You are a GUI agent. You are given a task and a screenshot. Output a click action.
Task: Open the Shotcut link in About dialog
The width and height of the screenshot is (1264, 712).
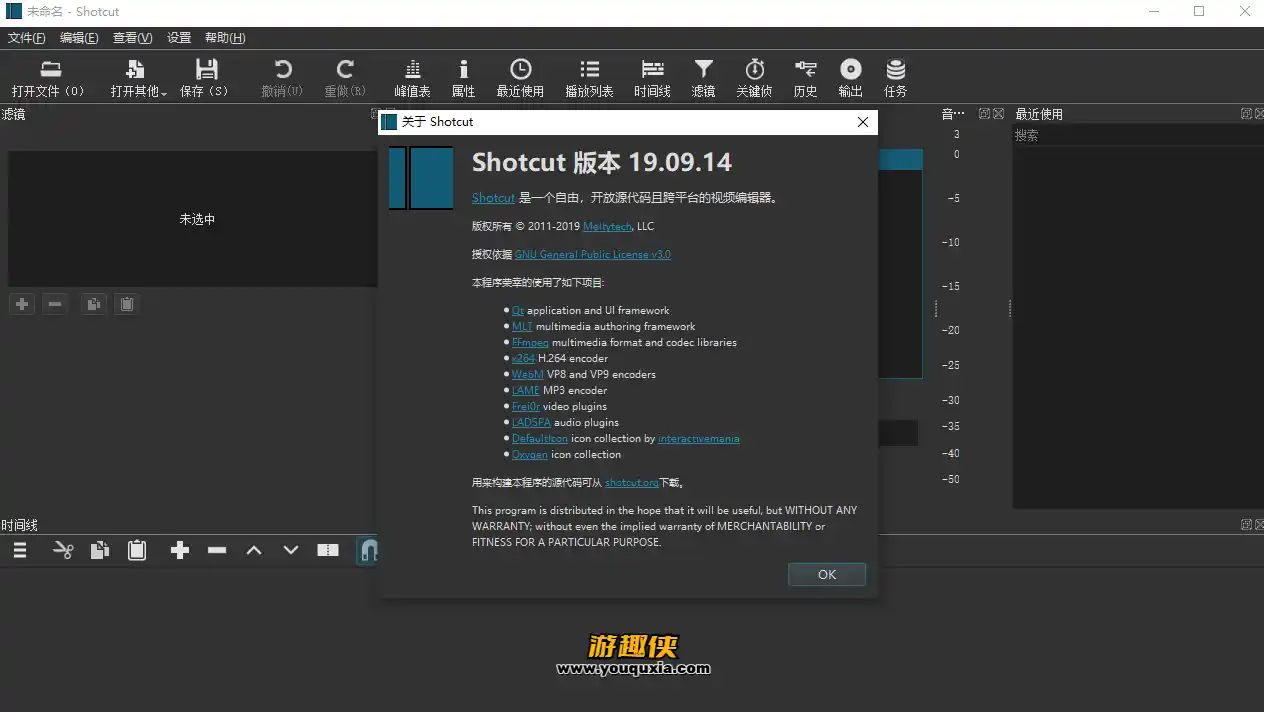493,198
